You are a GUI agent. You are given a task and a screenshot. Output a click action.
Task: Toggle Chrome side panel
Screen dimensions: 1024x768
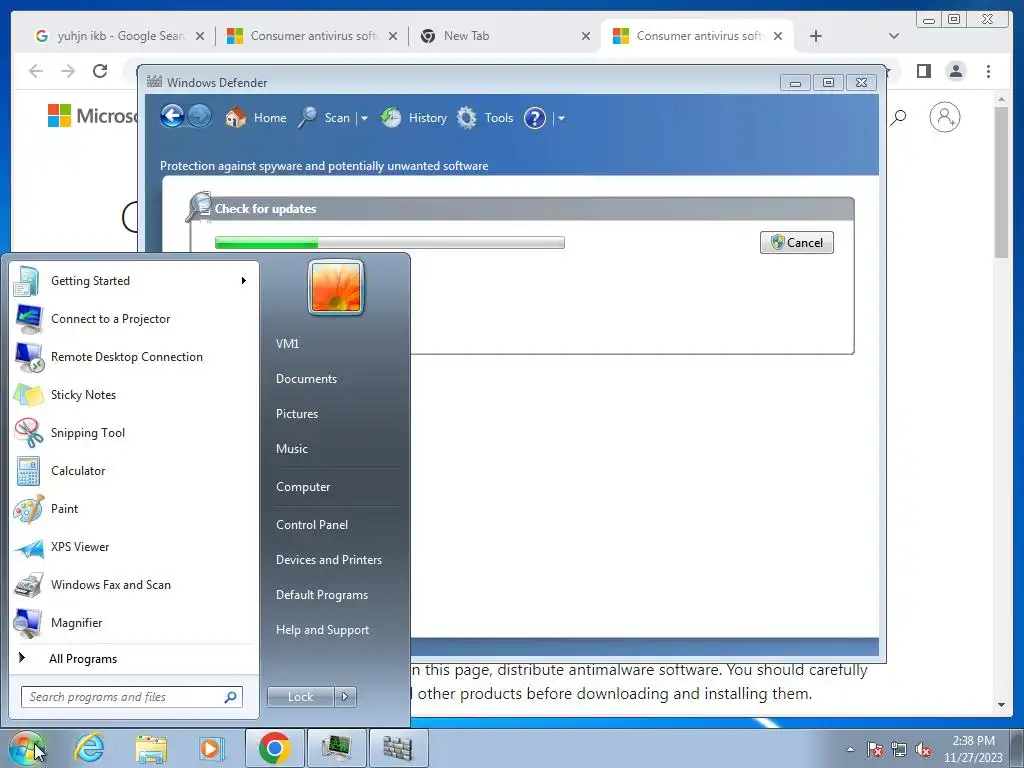[x=923, y=71]
